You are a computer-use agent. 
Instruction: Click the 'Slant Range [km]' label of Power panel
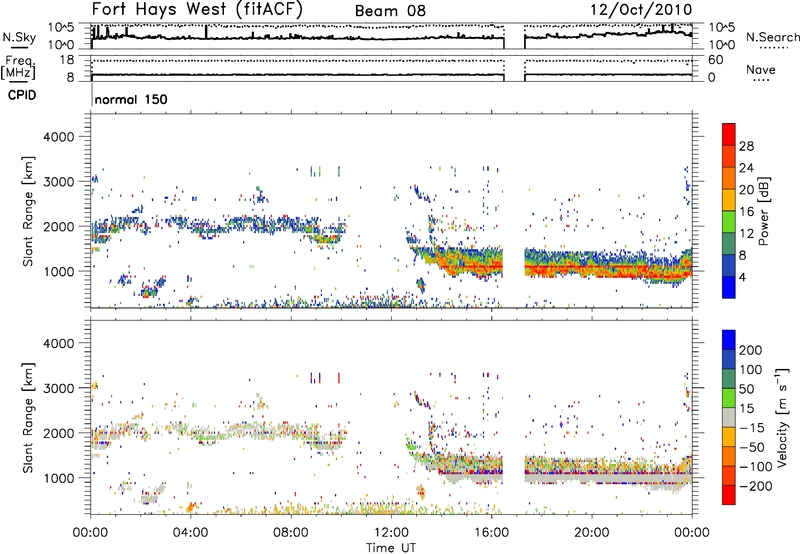click(x=28, y=211)
